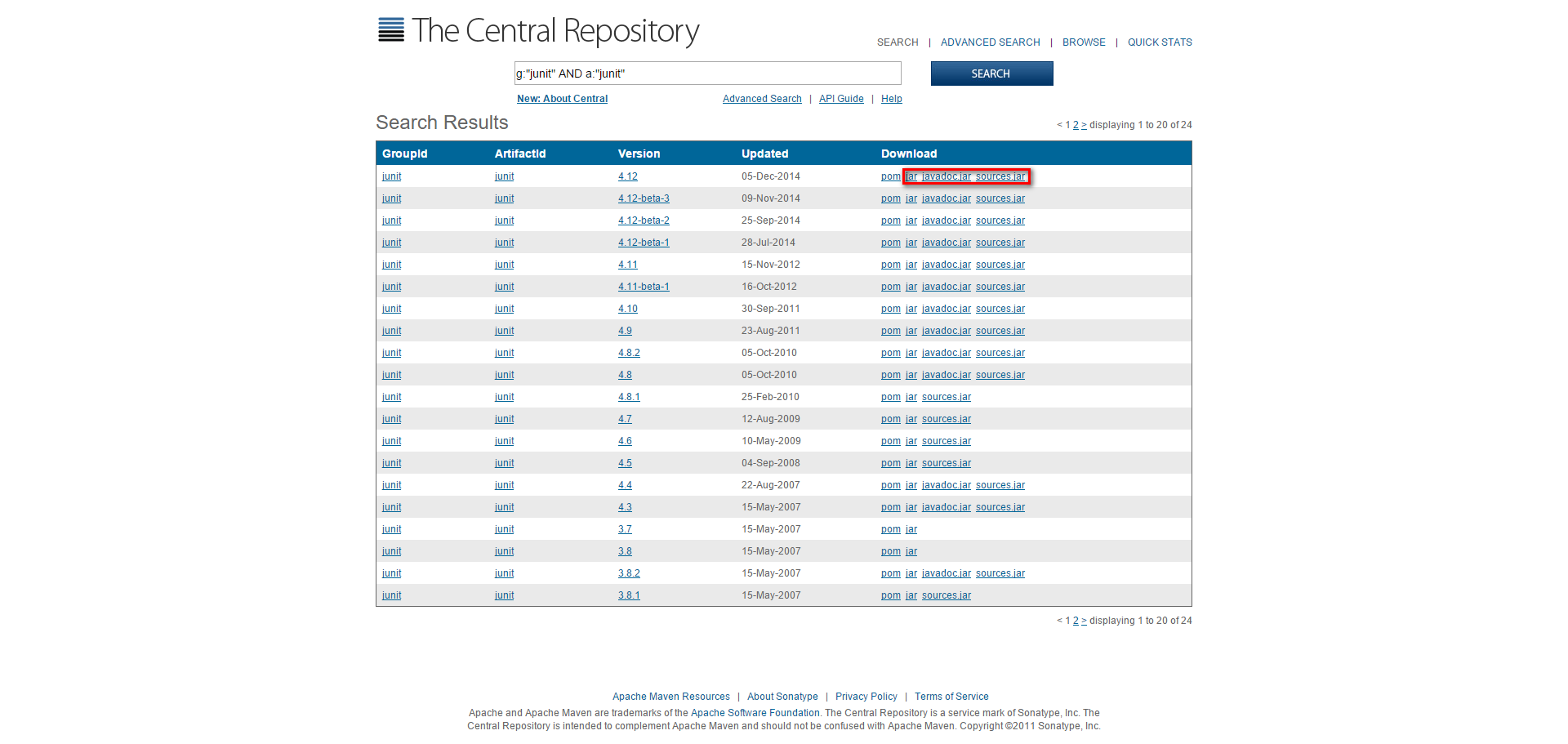Download jar for version 4.11
This screenshot has width=1568, height=744.
pyautogui.click(x=911, y=265)
